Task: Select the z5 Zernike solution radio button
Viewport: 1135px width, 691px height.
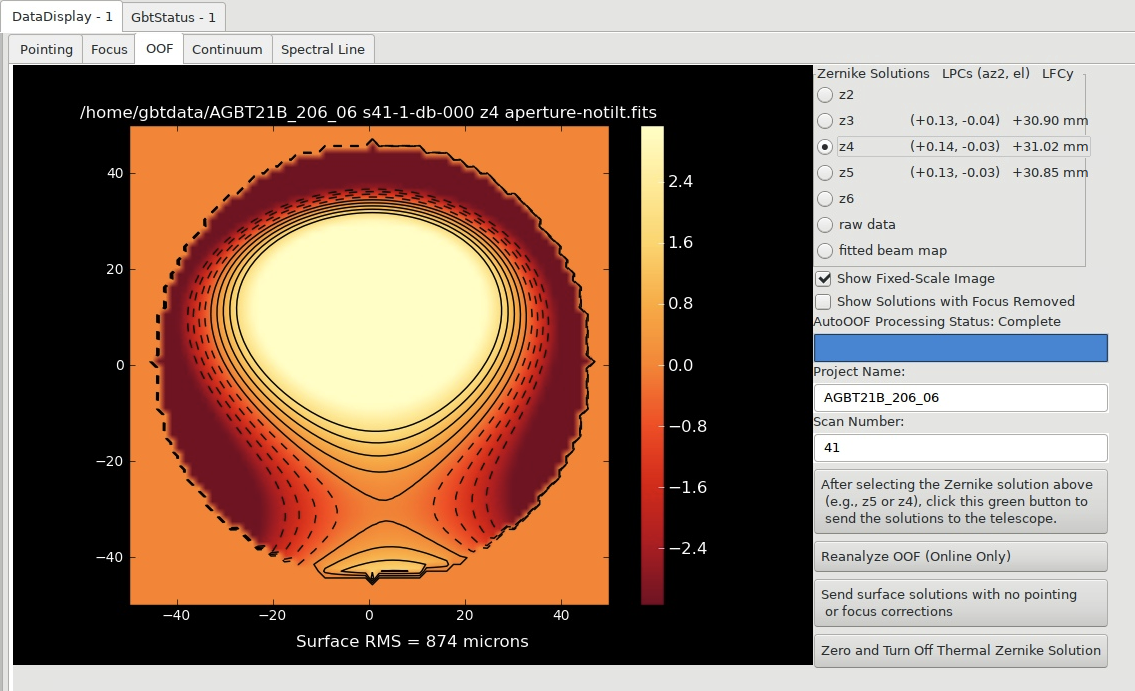Action: tap(825, 173)
